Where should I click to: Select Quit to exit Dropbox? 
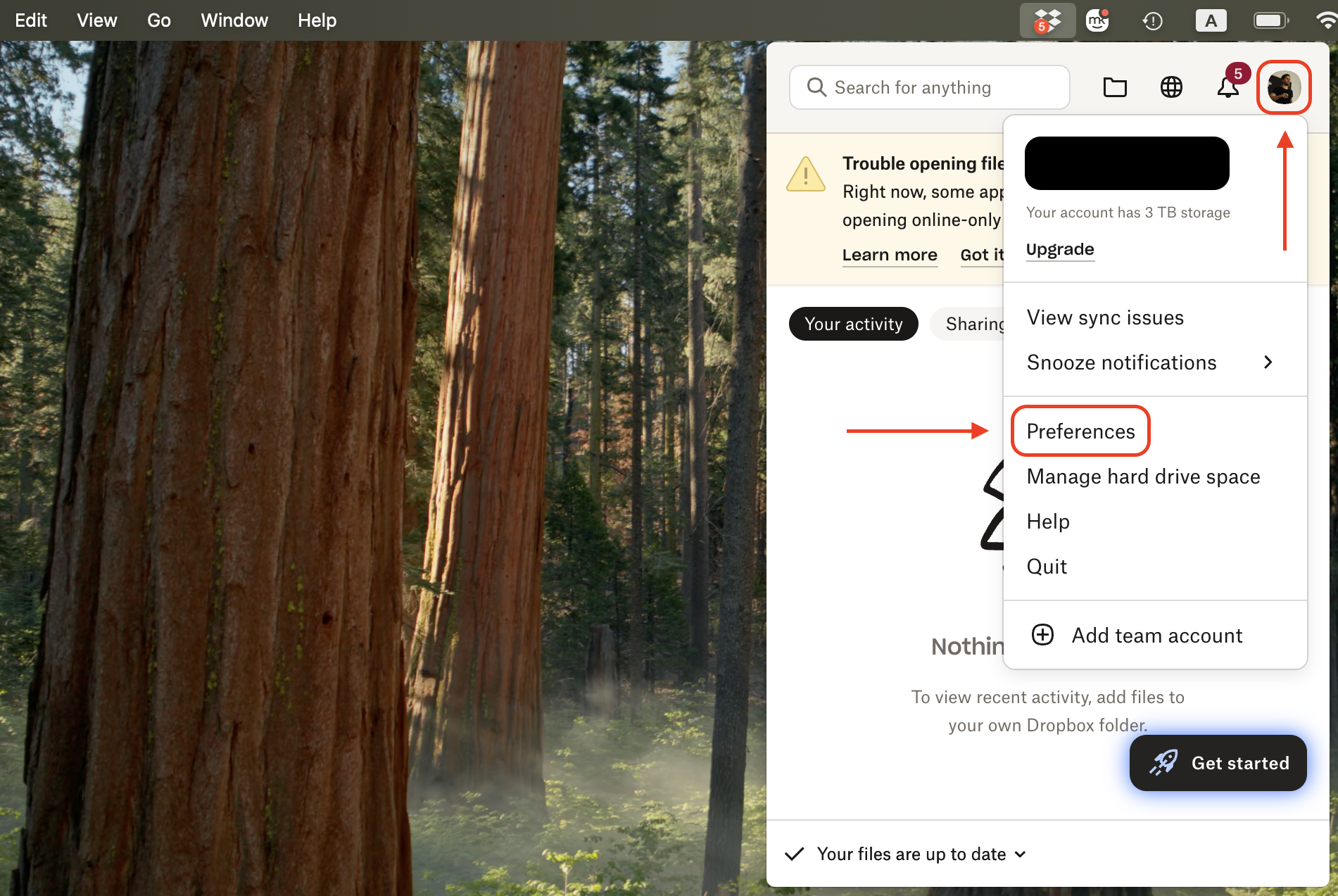tap(1047, 566)
